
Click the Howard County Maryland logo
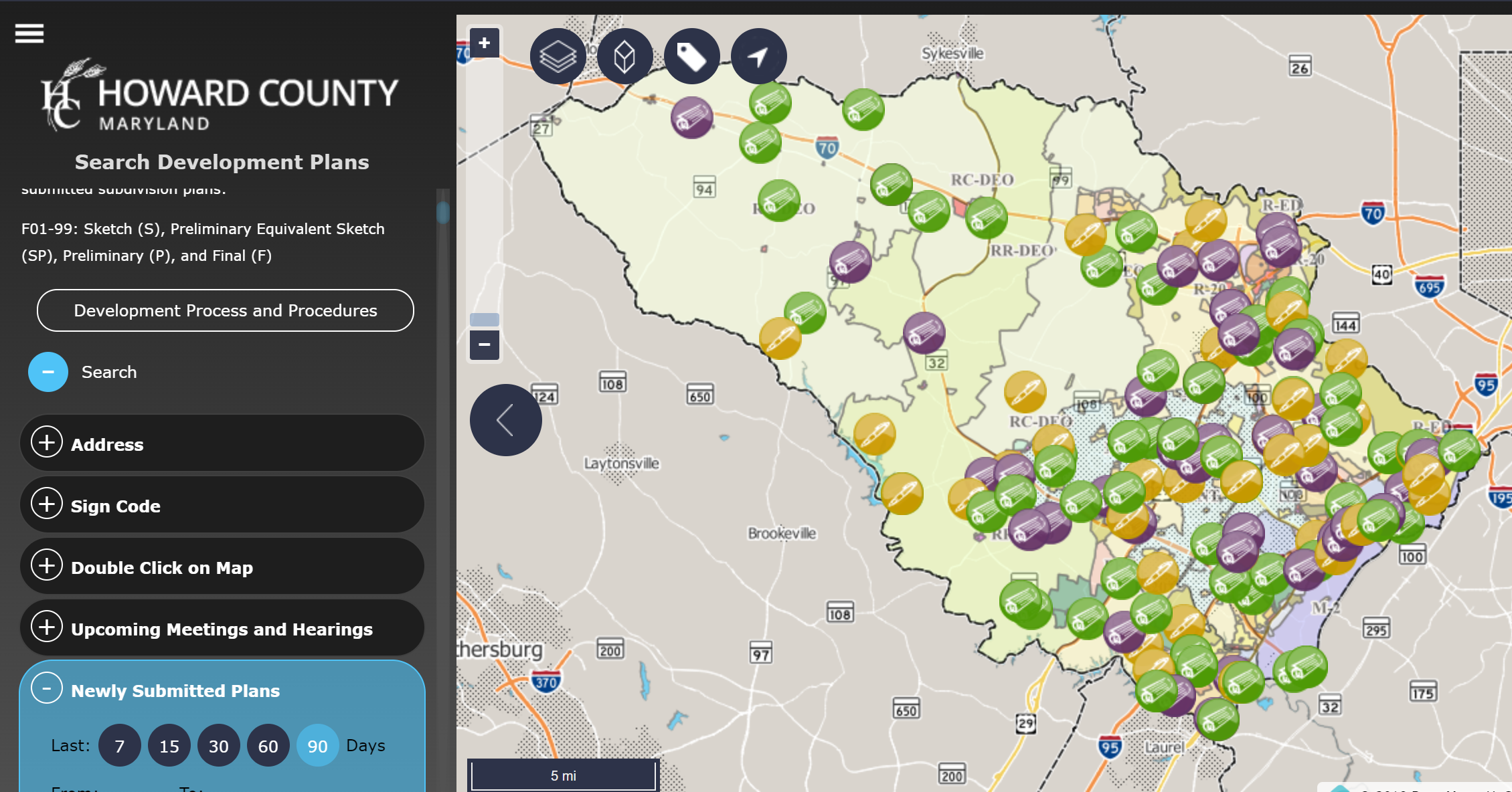click(x=220, y=95)
